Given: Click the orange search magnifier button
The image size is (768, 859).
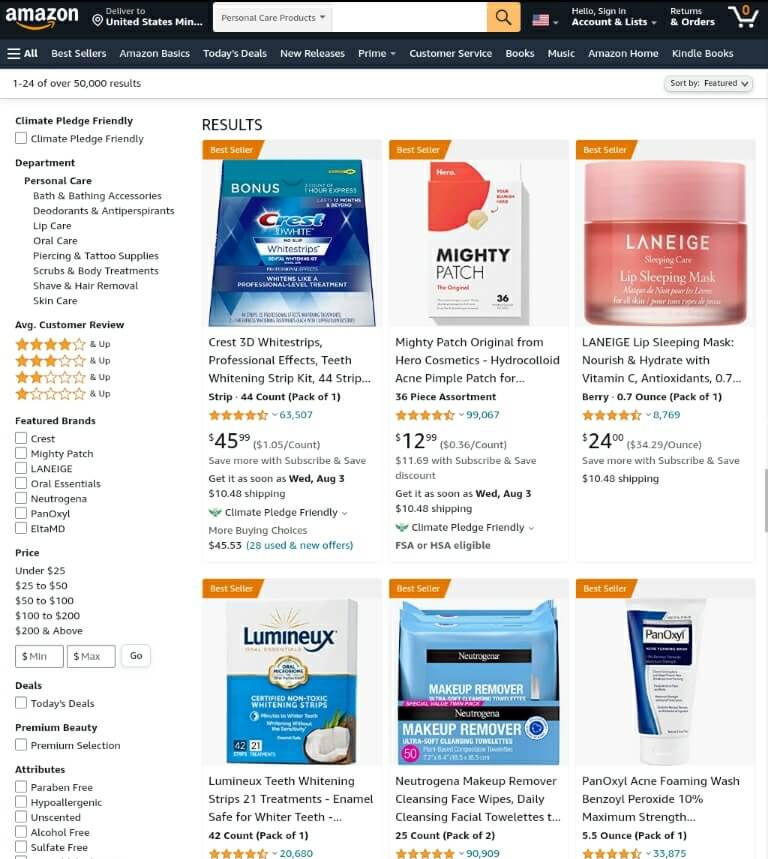Looking at the screenshot, I should click(x=503, y=18).
